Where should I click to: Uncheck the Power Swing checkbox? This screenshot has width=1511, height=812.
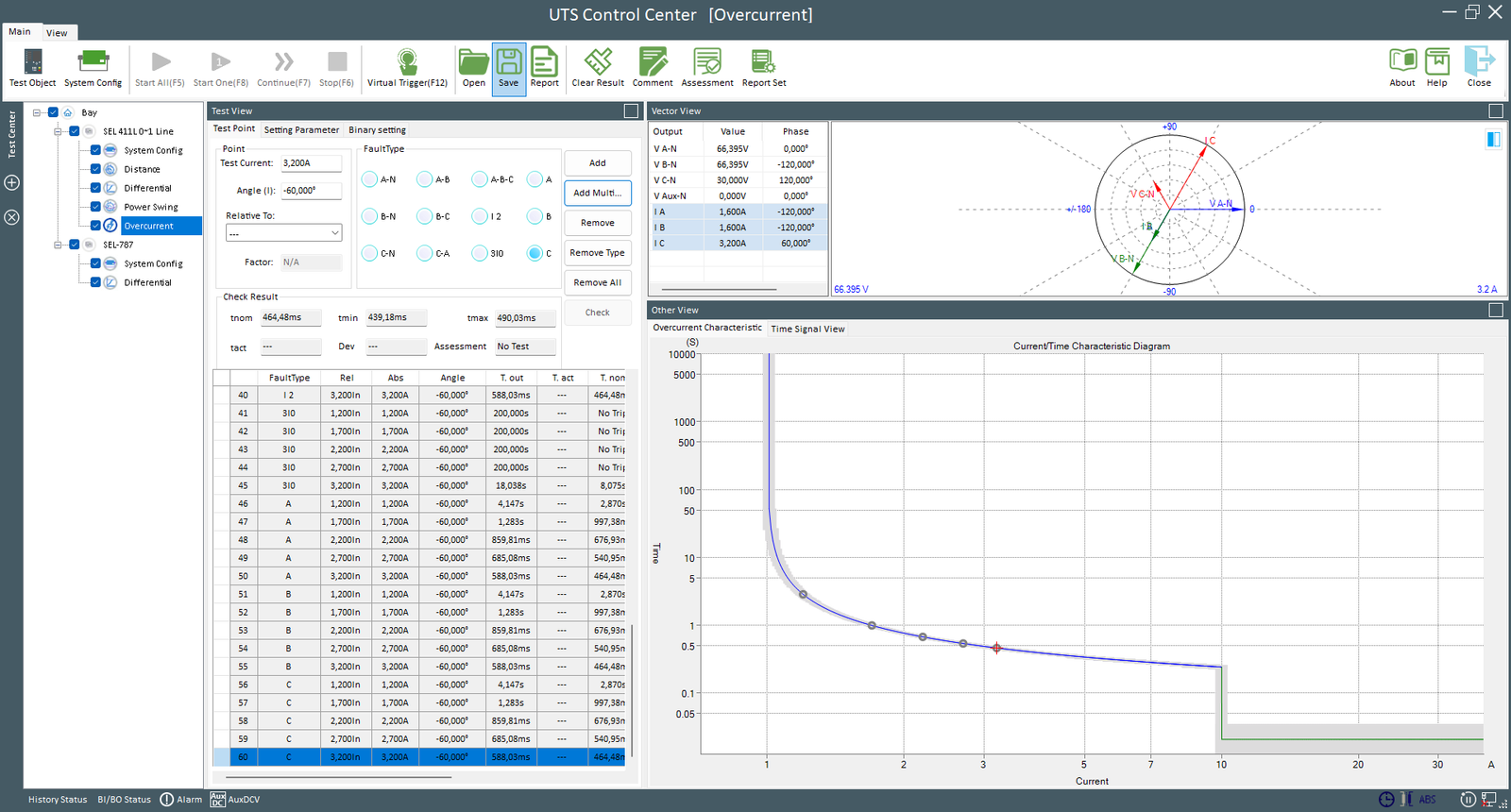(x=95, y=207)
